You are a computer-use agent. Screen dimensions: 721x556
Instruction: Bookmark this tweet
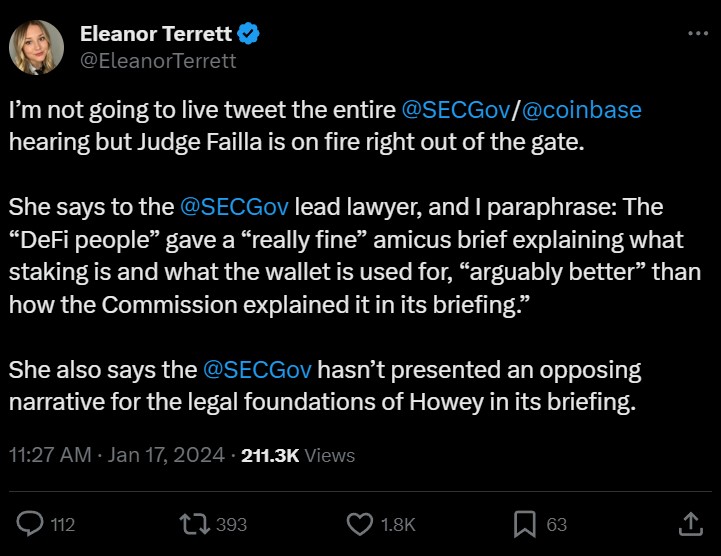coord(524,523)
